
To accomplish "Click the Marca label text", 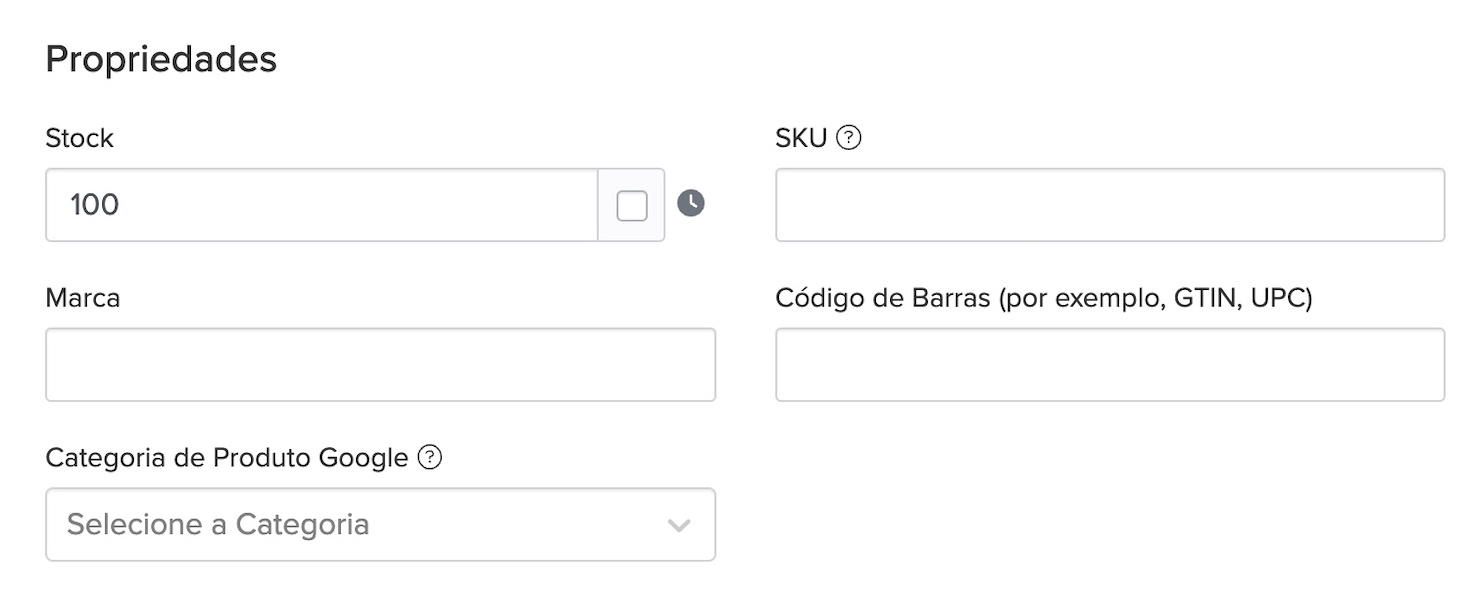I will pyautogui.click(x=83, y=298).
